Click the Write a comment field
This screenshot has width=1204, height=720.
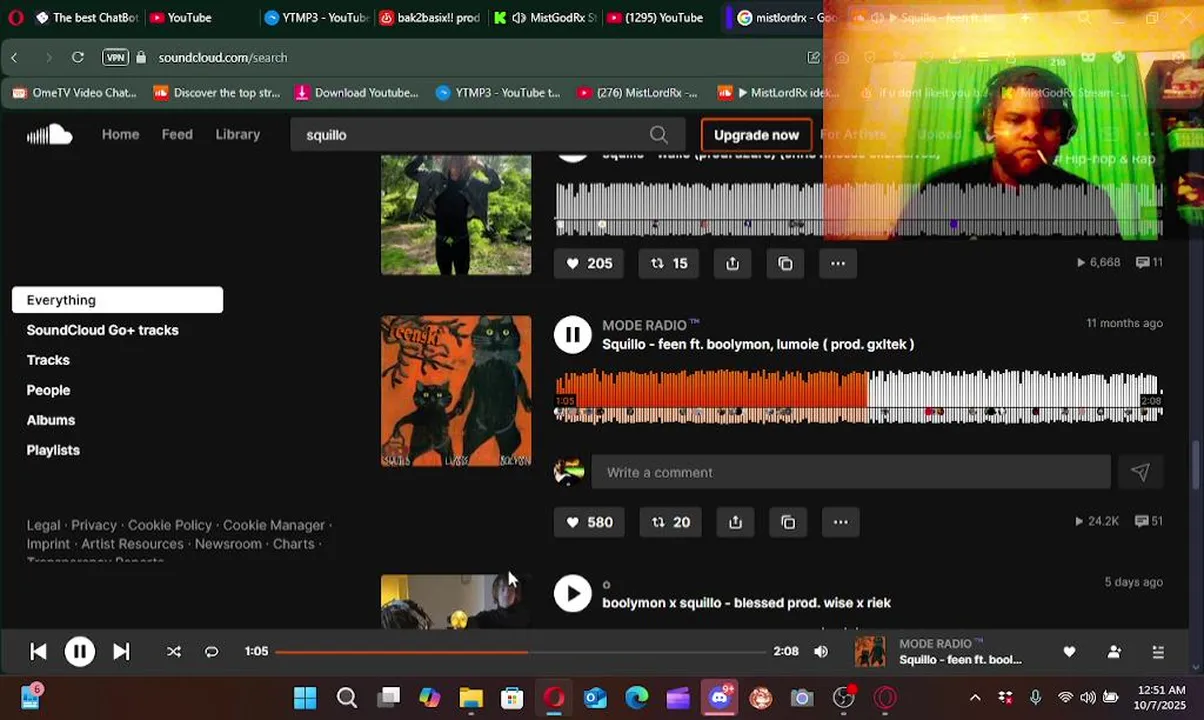[x=851, y=472]
